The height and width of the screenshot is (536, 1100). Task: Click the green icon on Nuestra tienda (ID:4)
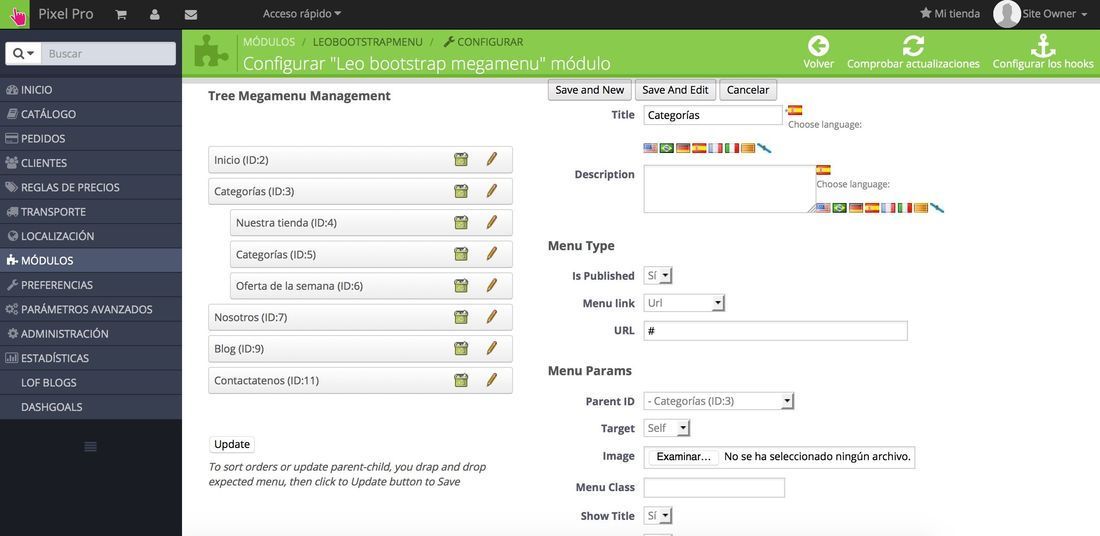(x=461, y=222)
